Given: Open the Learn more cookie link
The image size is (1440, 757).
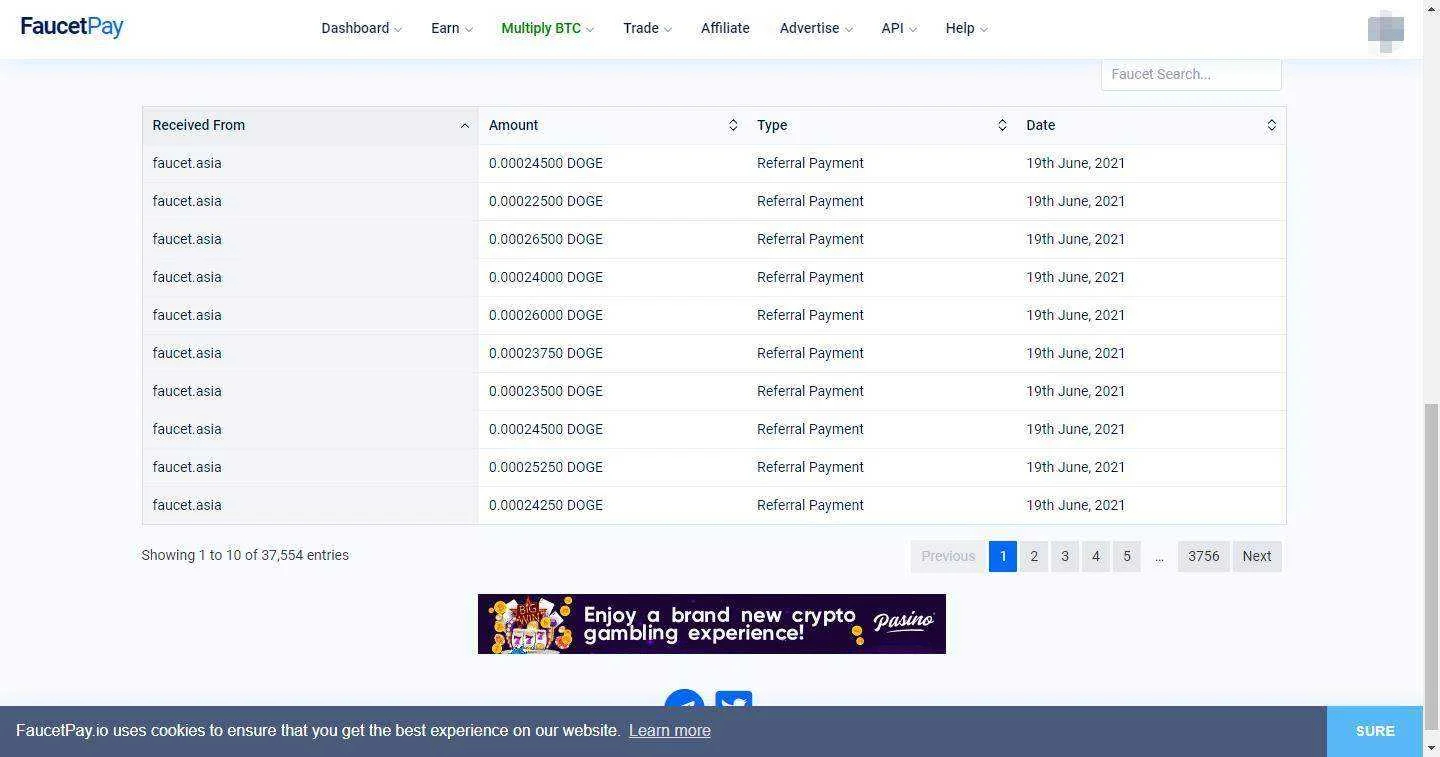Looking at the screenshot, I should (670, 730).
